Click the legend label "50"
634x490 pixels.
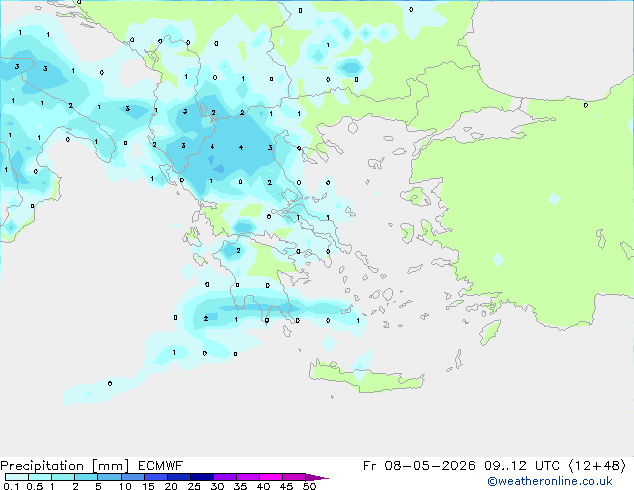(x=309, y=486)
